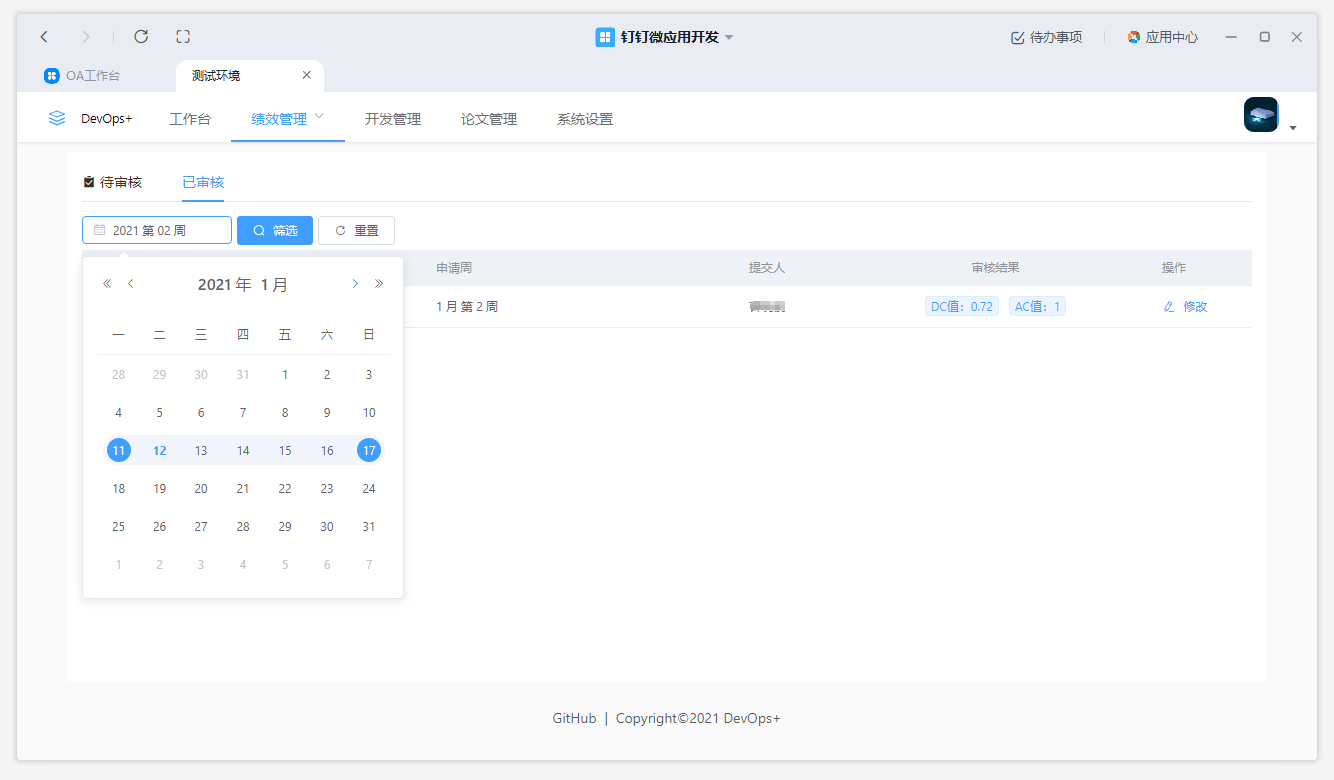Close the 测试环境 tab
Screen dimensions: 1334x780
point(307,75)
